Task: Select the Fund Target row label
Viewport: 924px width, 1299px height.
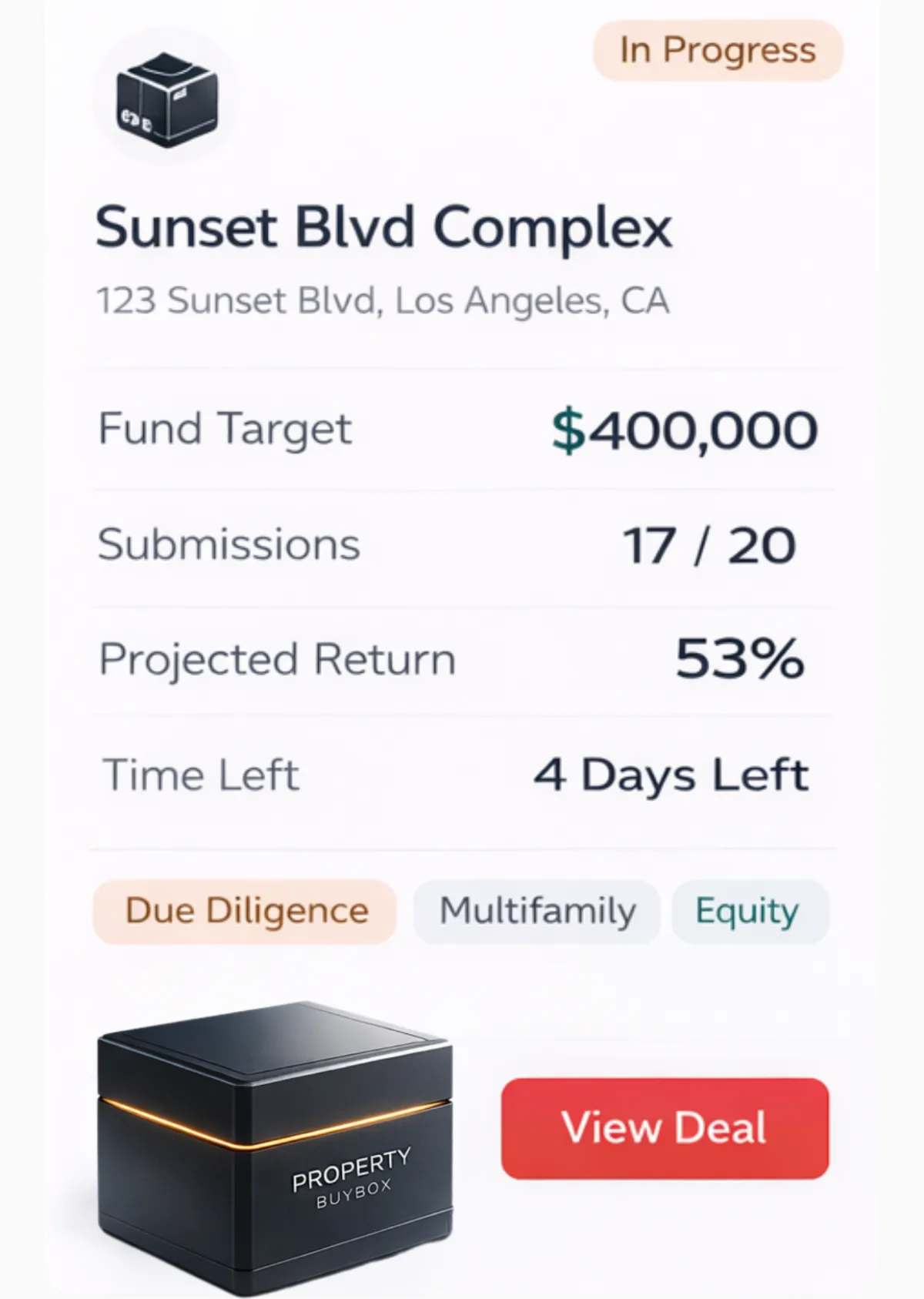Action: [225, 429]
